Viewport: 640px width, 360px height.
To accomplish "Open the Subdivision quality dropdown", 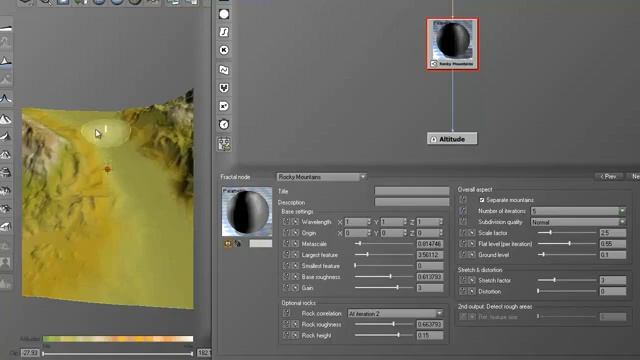I will [x=578, y=222].
